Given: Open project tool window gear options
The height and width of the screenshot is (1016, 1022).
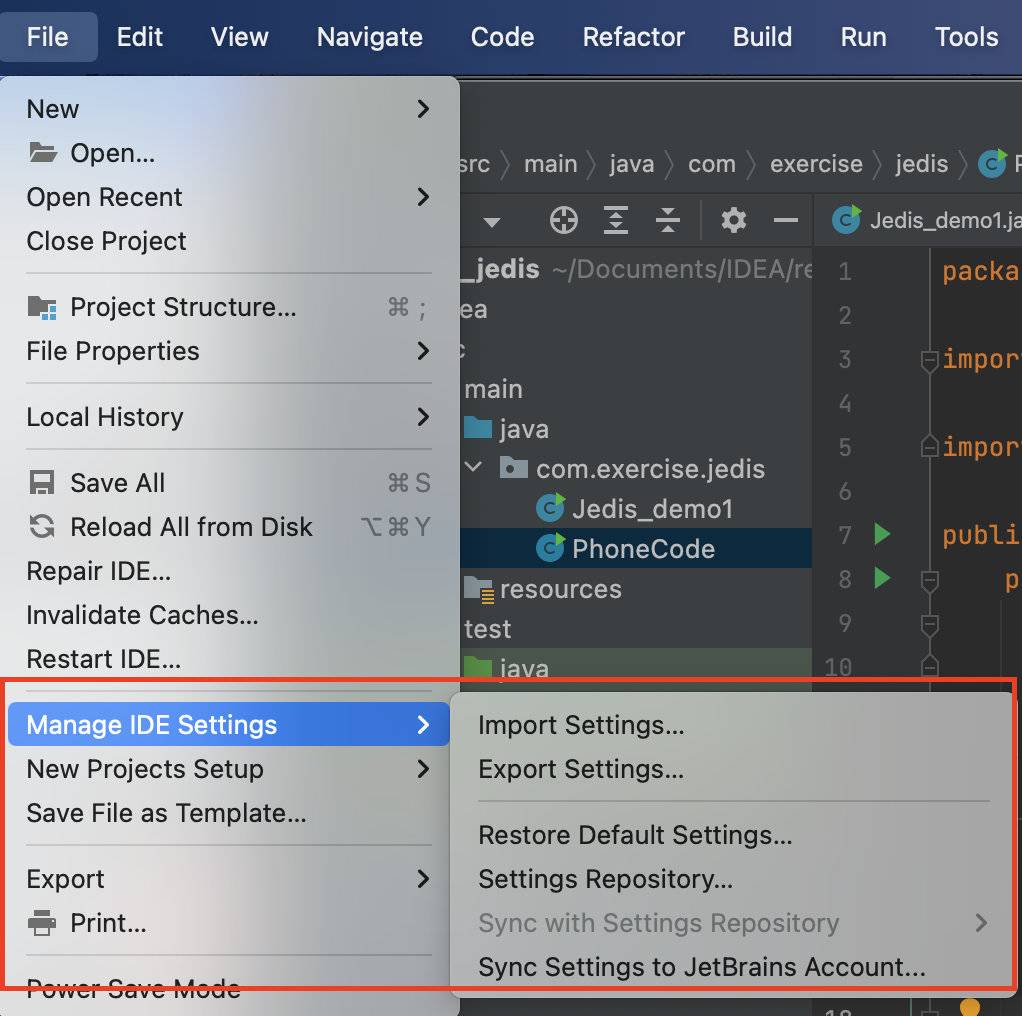Looking at the screenshot, I should coord(733,220).
